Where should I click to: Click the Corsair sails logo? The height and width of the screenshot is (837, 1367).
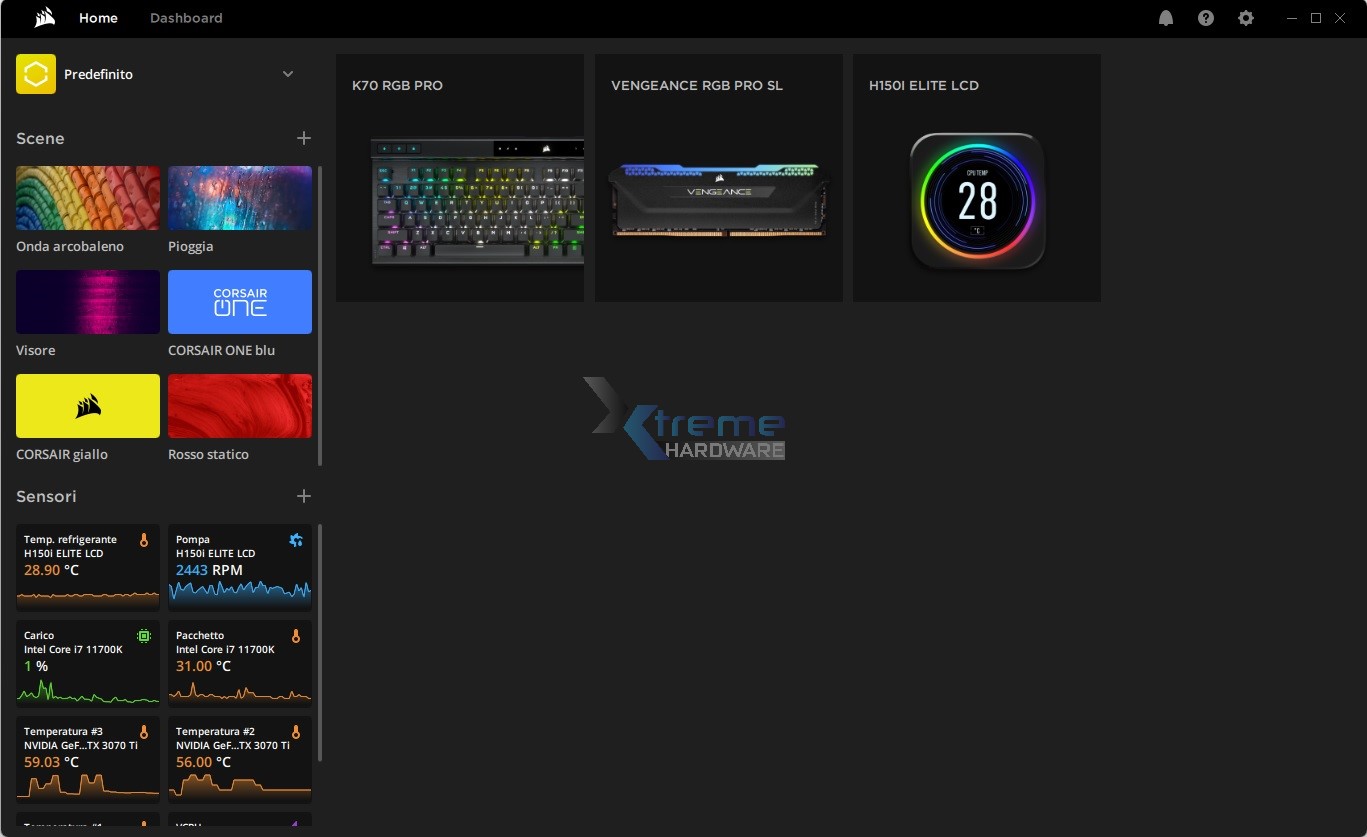coord(42,17)
